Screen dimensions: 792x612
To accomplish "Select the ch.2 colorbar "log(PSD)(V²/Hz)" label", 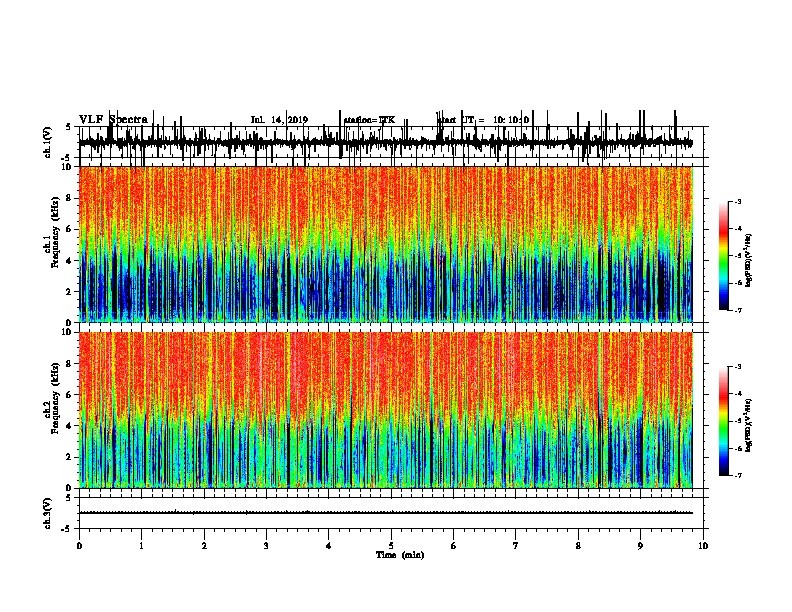I will pyautogui.click(x=749, y=425).
